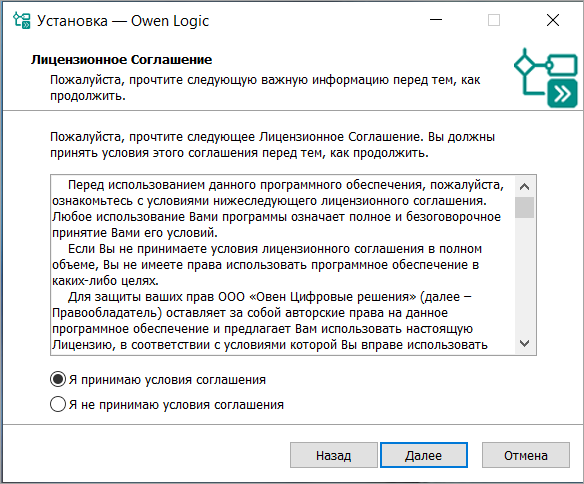Click the license scrollbar up arrow
The image size is (584, 484).
pos(524,187)
